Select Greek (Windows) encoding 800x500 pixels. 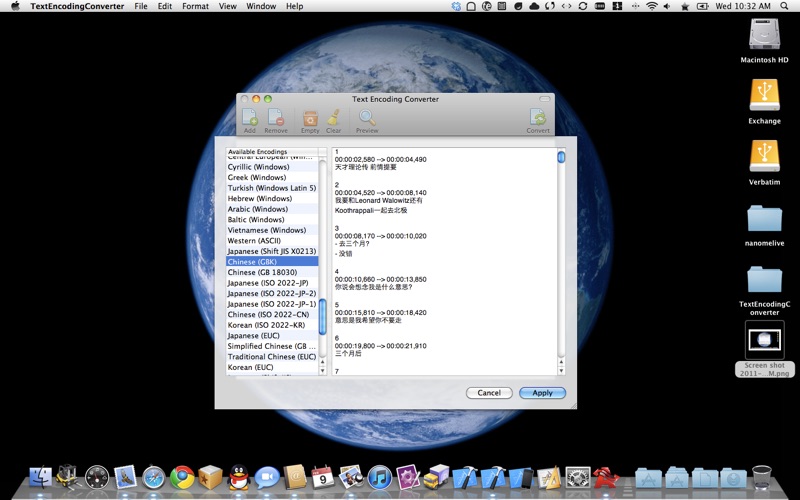coord(272,178)
